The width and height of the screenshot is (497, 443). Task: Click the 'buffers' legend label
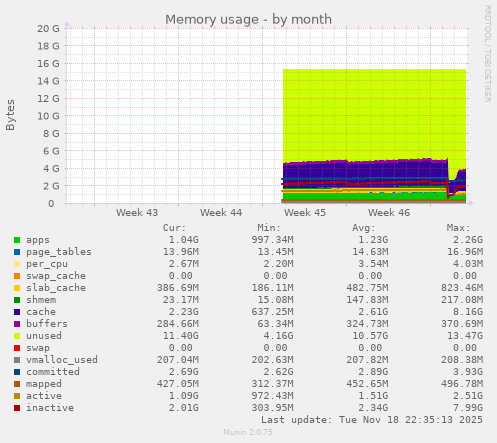47,324
